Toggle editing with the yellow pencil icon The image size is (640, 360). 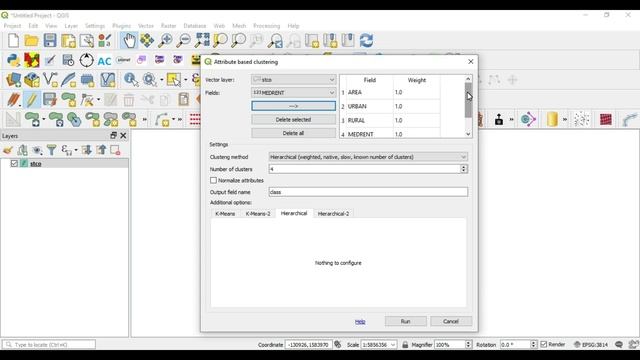(x=31, y=99)
